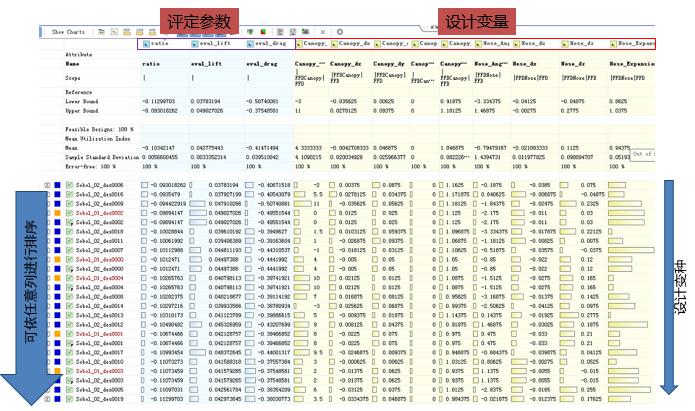Select design row Sobol_02_des0017

coord(99,352)
